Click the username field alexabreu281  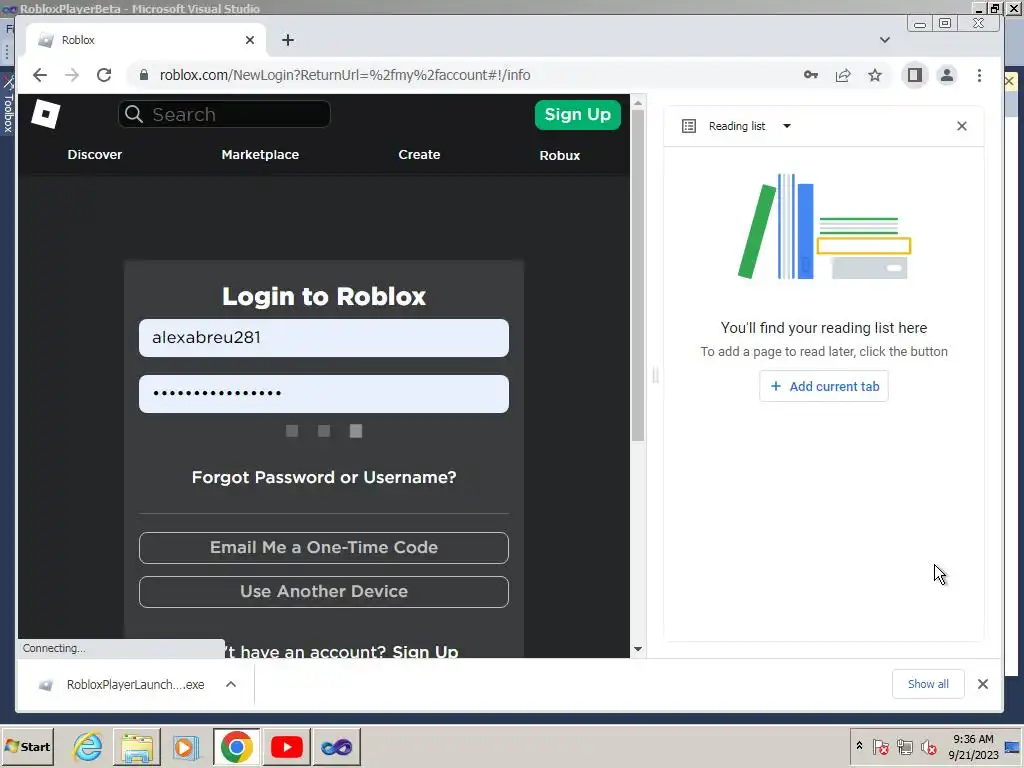pyautogui.click(x=324, y=338)
